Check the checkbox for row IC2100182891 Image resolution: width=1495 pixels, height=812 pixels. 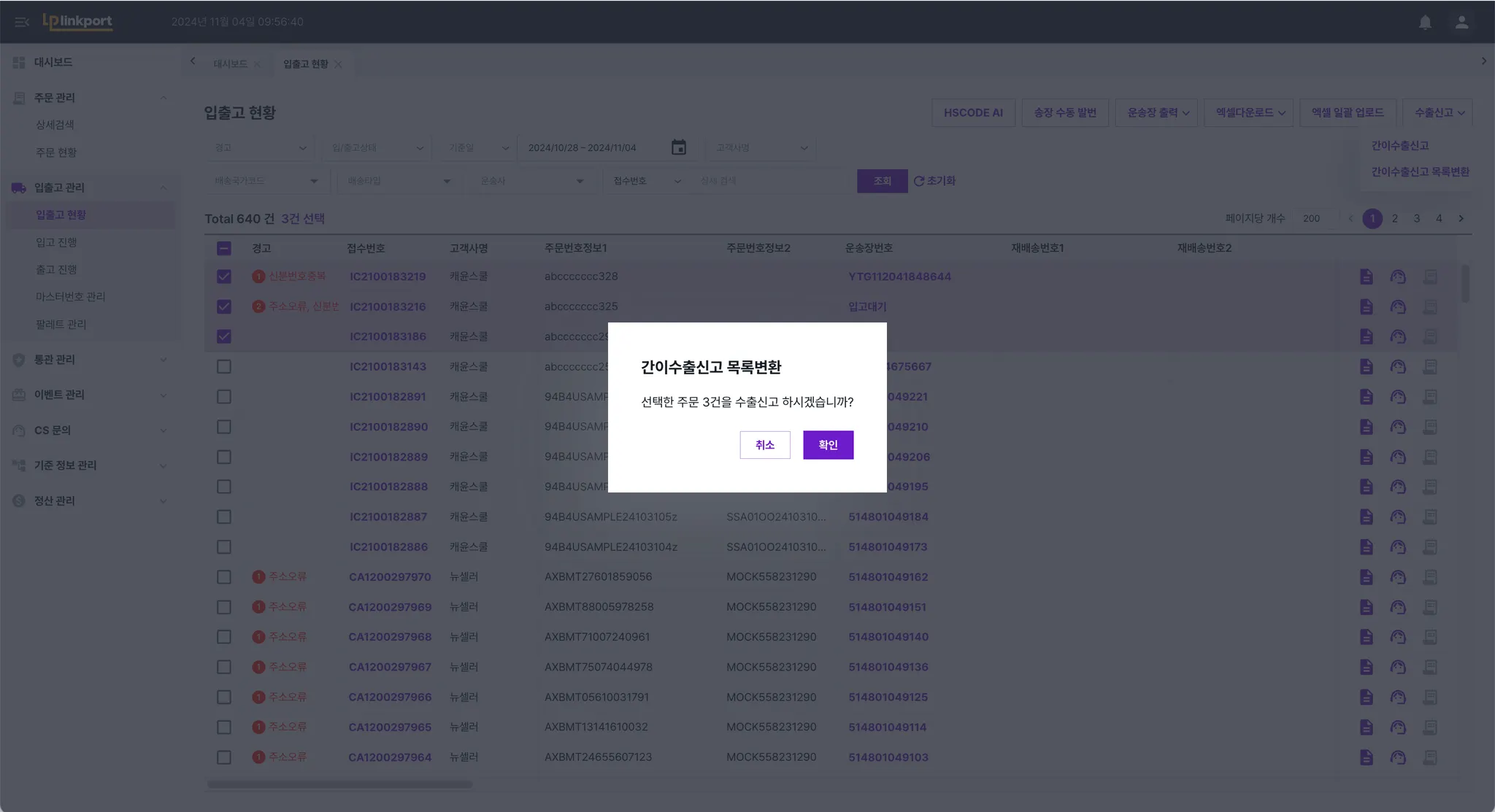[224, 397]
